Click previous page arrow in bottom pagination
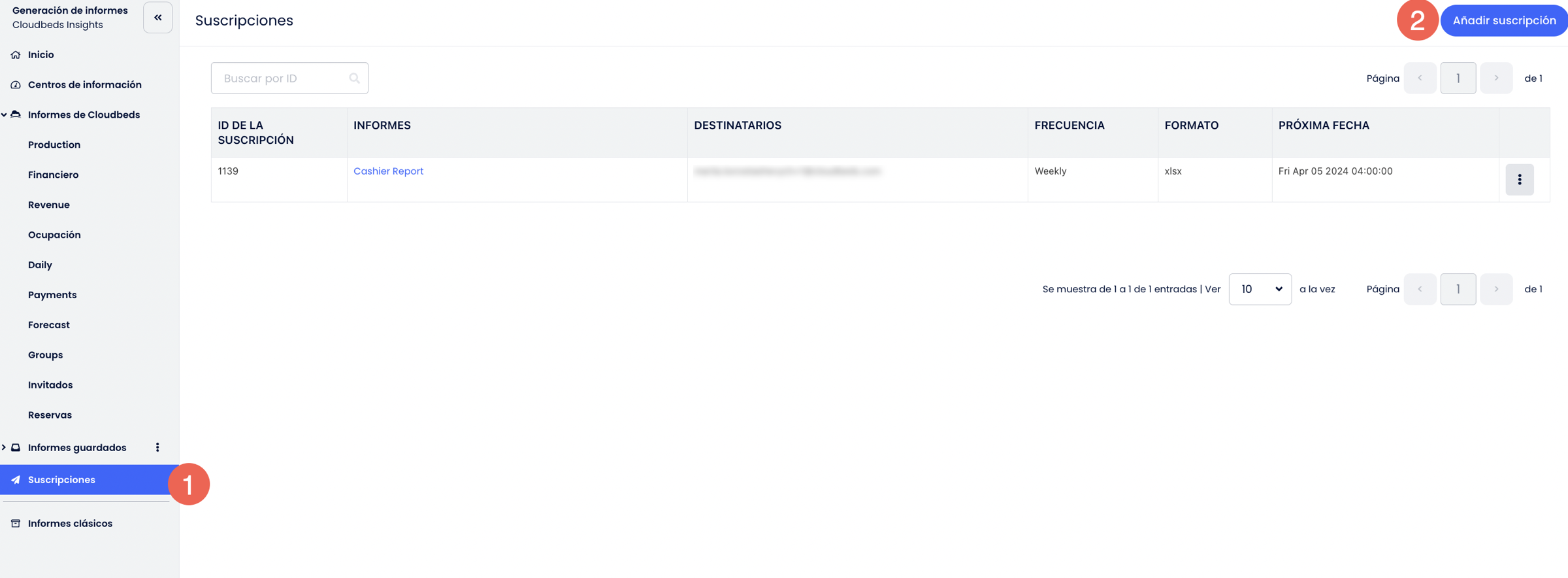 coord(1420,289)
